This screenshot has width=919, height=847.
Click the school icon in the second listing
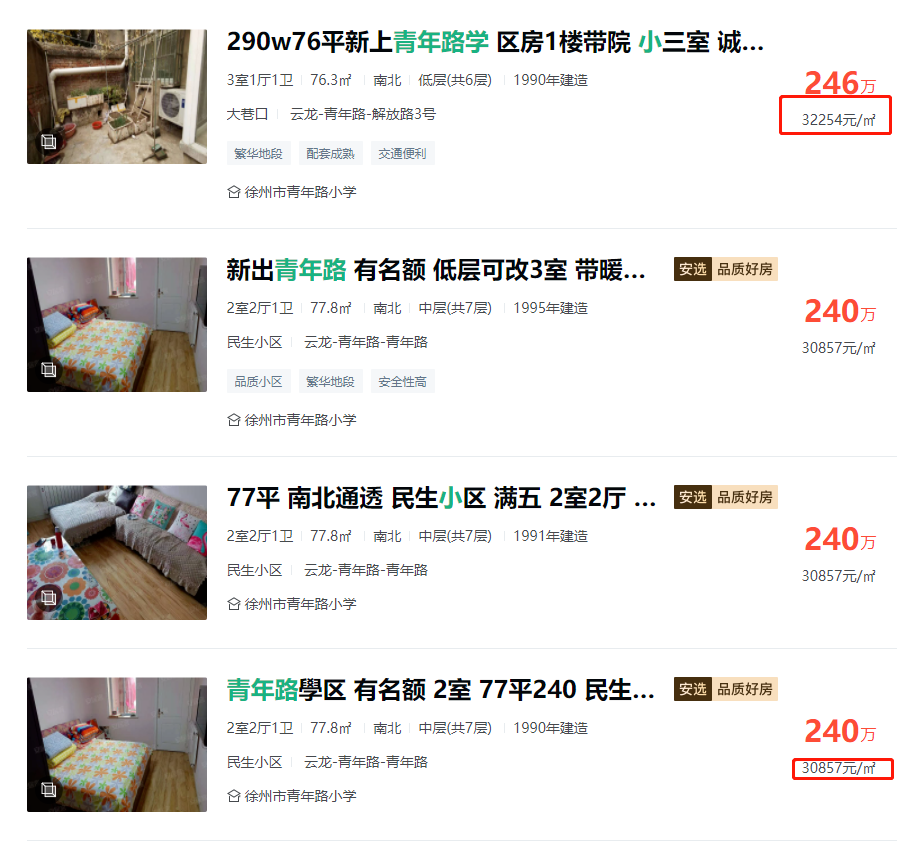(x=234, y=420)
